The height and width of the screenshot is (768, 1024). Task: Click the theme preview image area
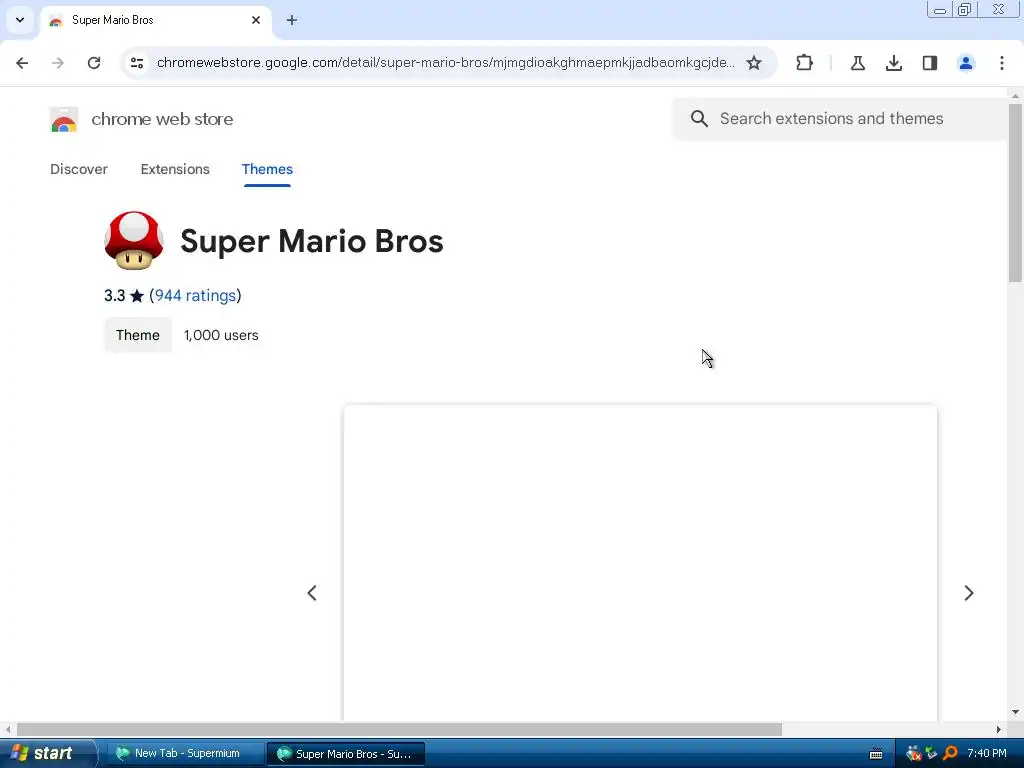pyautogui.click(x=640, y=563)
